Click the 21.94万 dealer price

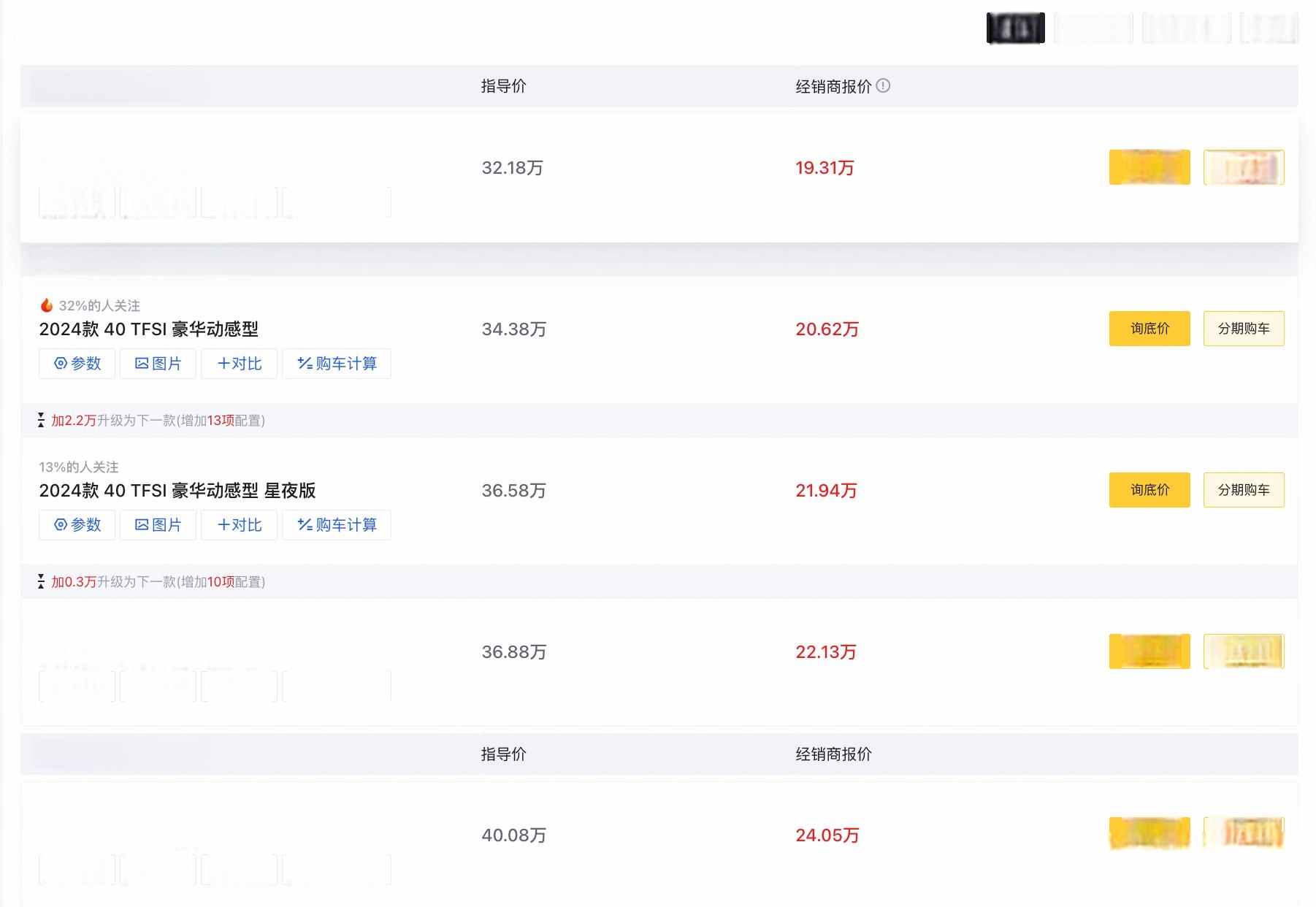[x=826, y=491]
